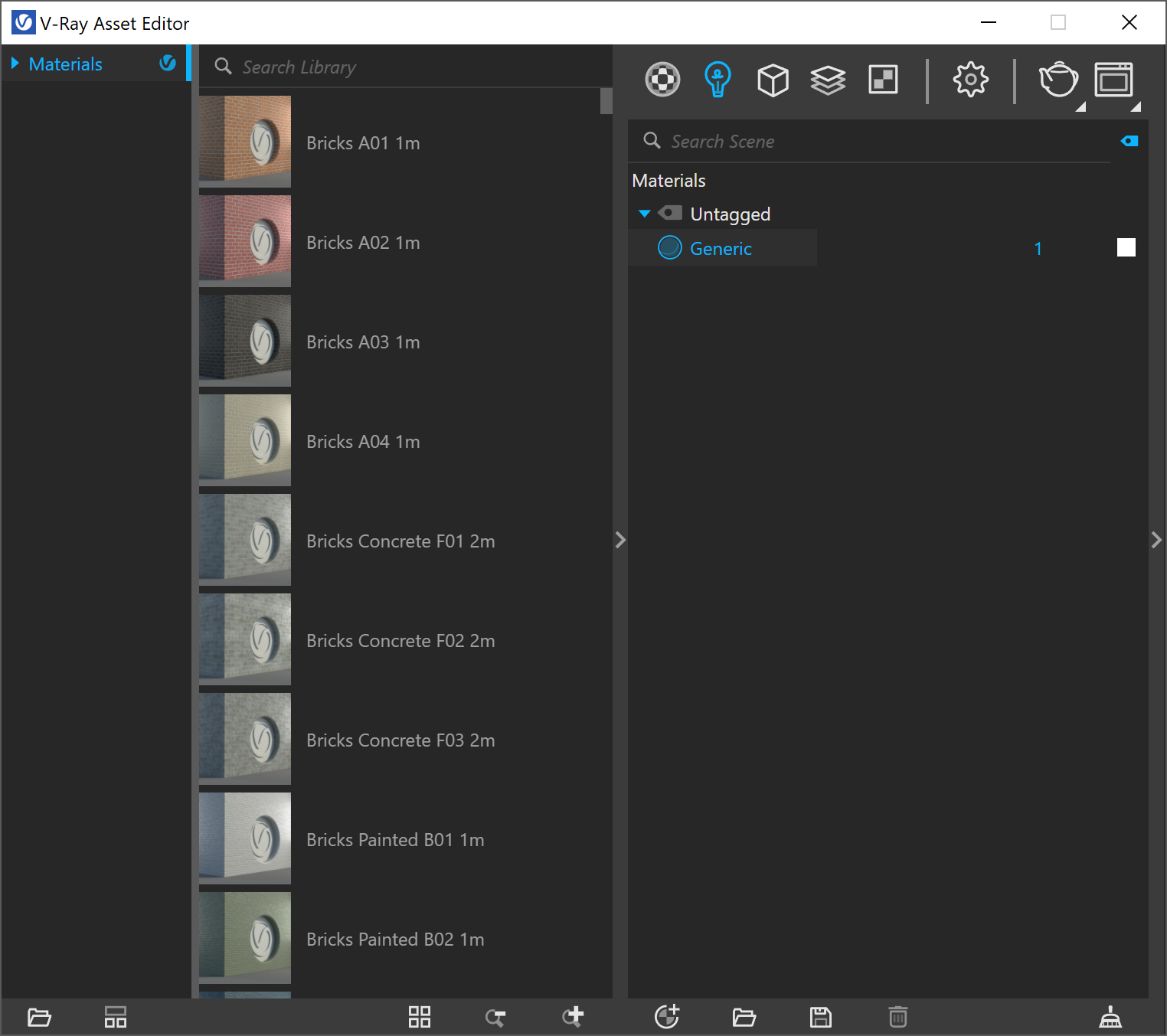Click the V-Ray logo in title bar
Screen dimensions: 1167x1036
24,22
